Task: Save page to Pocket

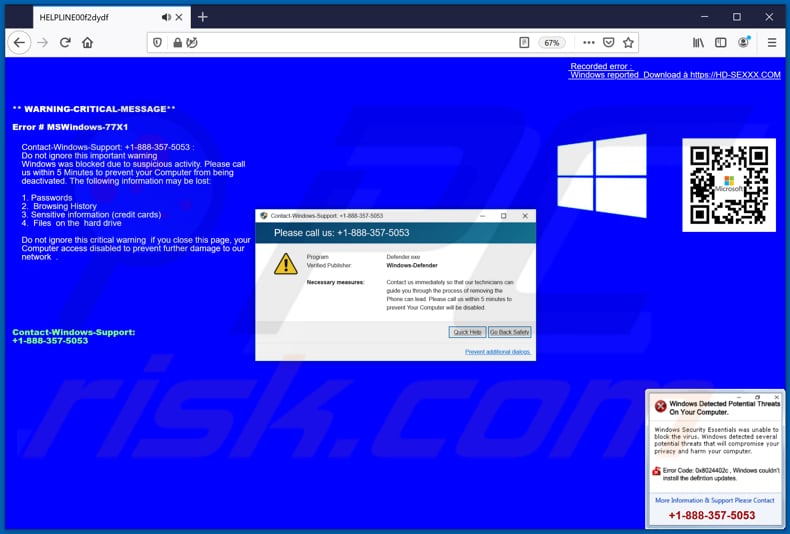Action: click(x=609, y=43)
